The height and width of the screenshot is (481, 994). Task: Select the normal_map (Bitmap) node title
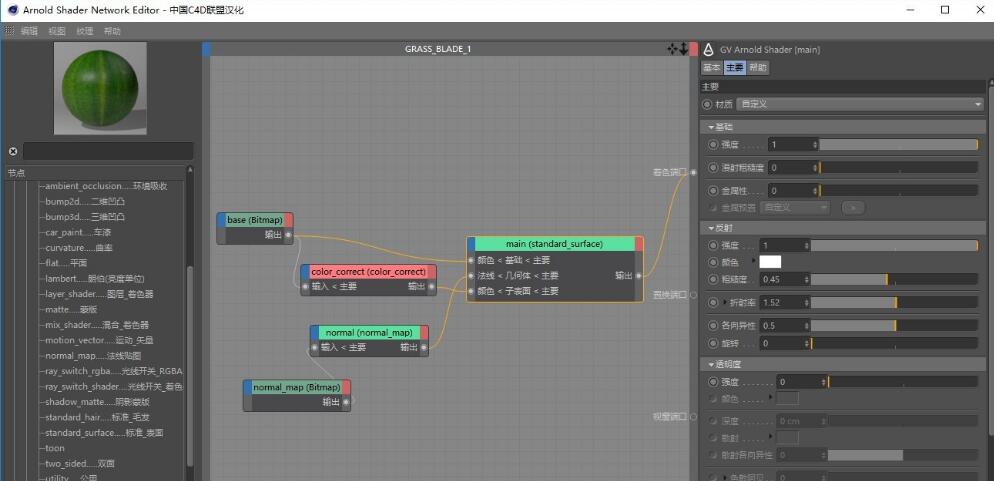click(x=297, y=387)
